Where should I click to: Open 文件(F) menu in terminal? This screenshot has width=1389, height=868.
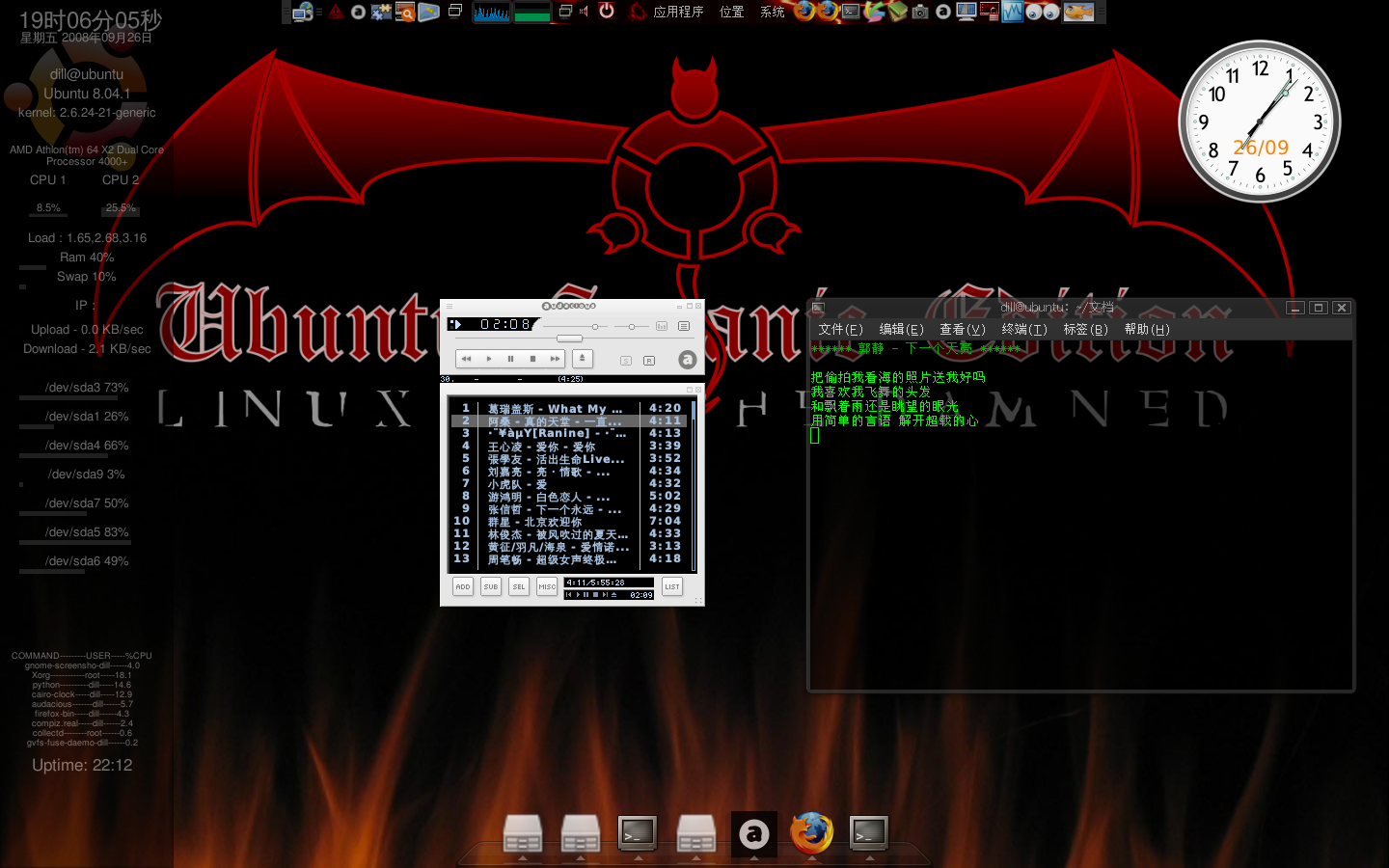tap(840, 330)
